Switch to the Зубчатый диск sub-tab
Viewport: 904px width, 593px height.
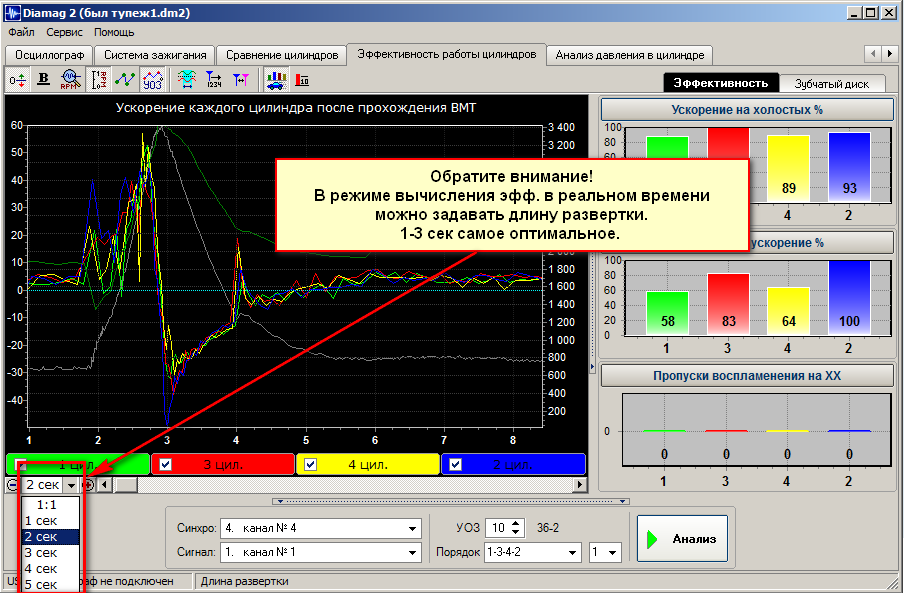tap(831, 84)
